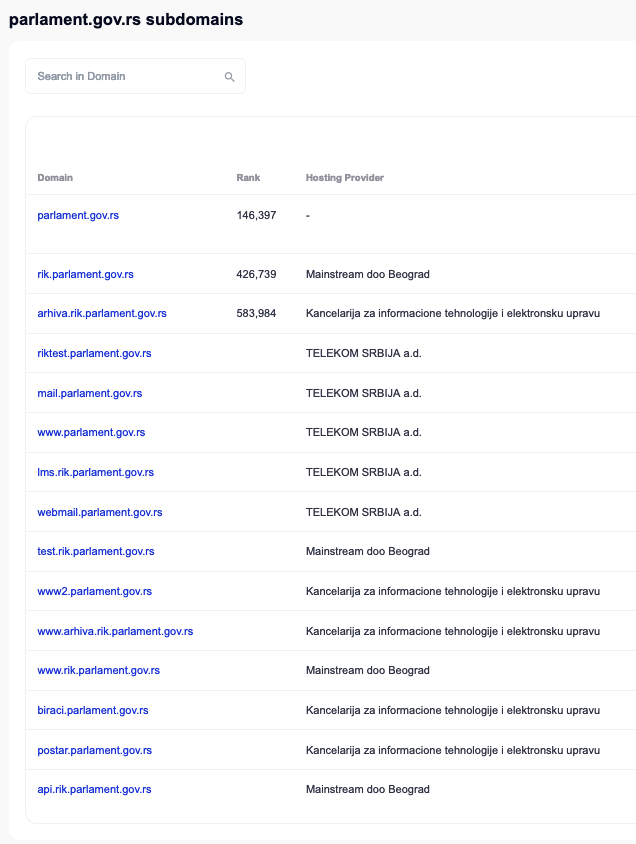This screenshot has width=636, height=844.
Task: Open www.arhiva.rik.parlament.gov.rs link
Action: point(115,631)
